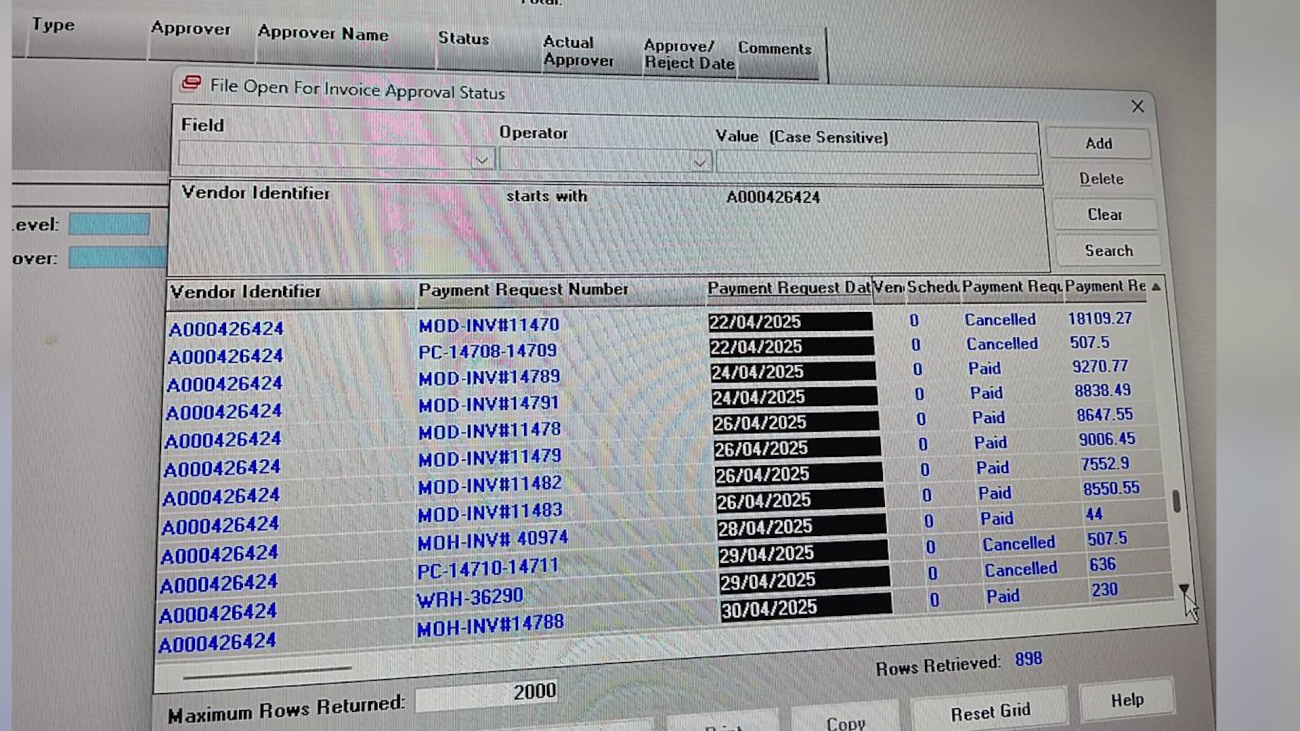Viewport: 1300px width, 731px height.
Task: Click the Add button
Action: (1098, 143)
